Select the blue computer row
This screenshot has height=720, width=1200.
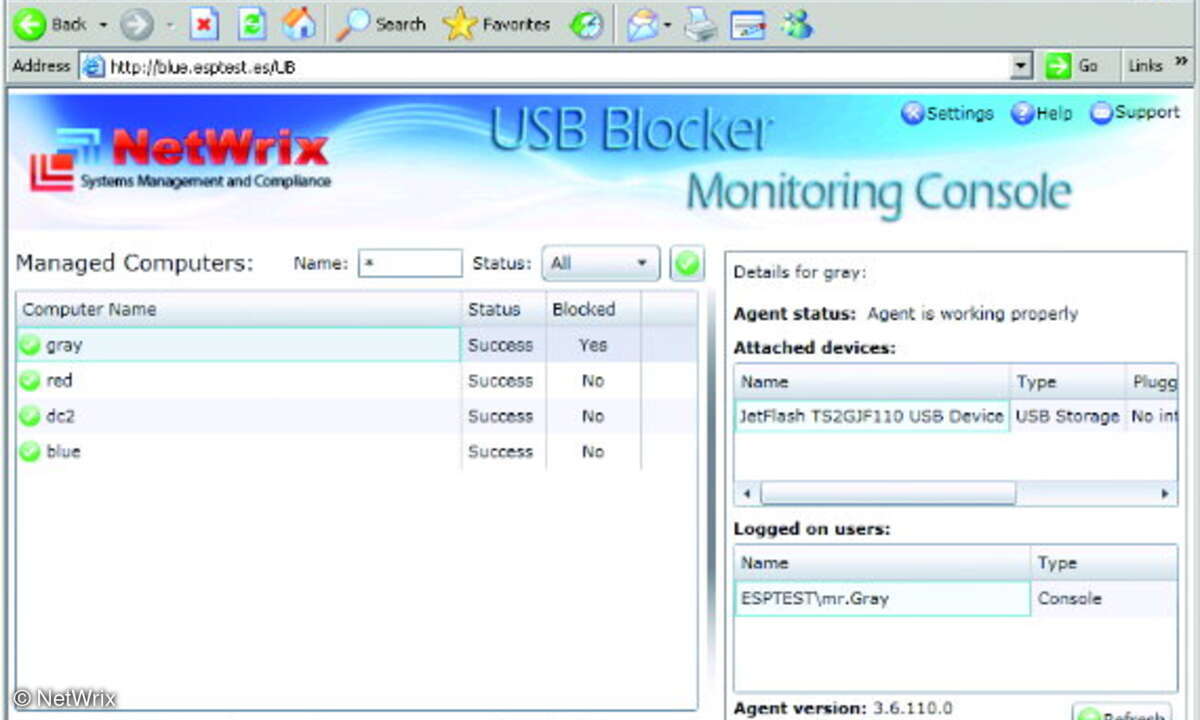click(357, 452)
